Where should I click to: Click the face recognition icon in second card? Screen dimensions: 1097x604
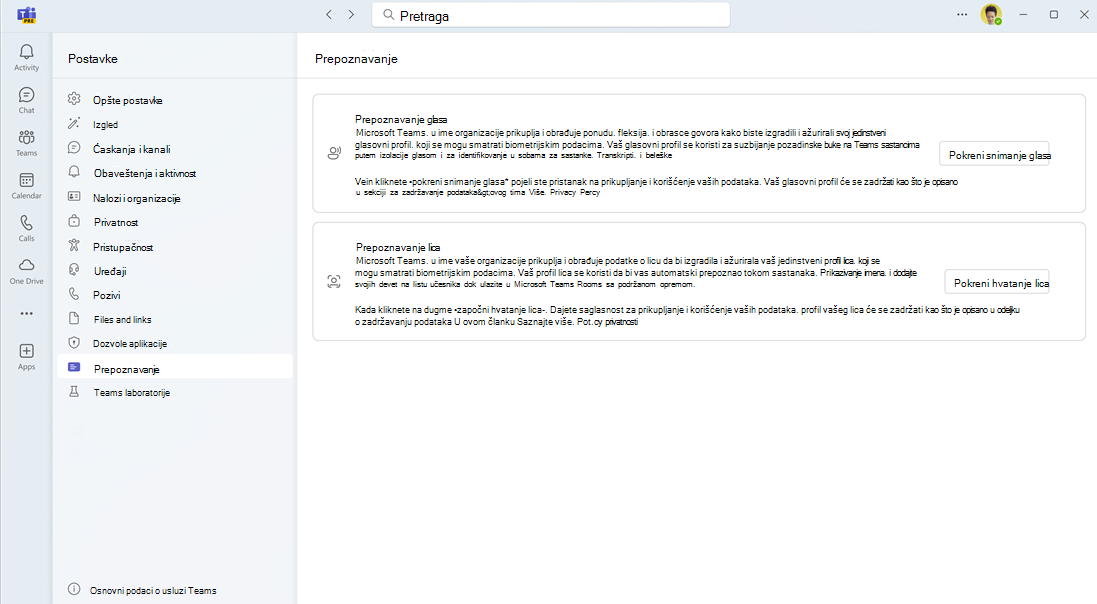point(334,281)
